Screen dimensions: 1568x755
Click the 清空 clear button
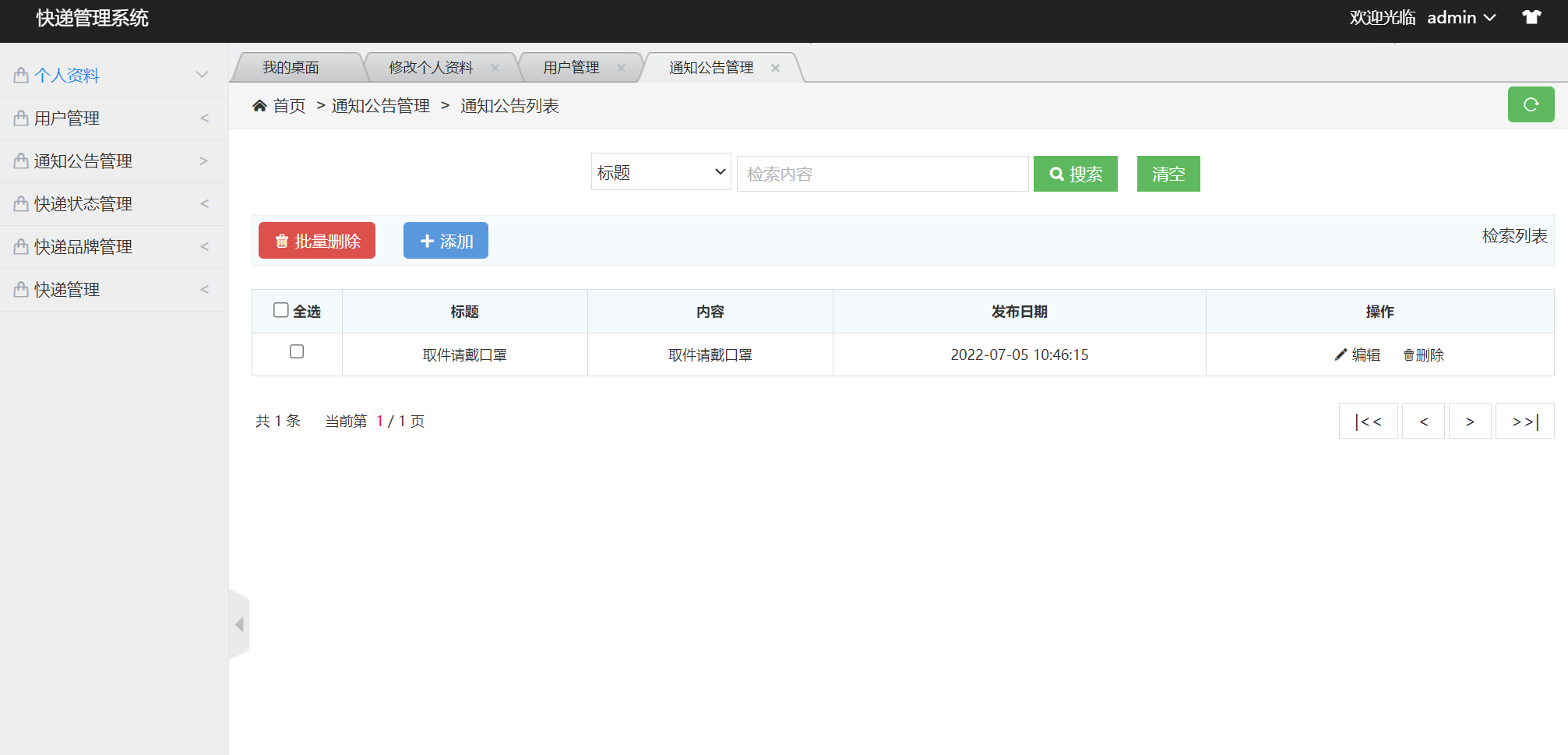coord(1168,173)
